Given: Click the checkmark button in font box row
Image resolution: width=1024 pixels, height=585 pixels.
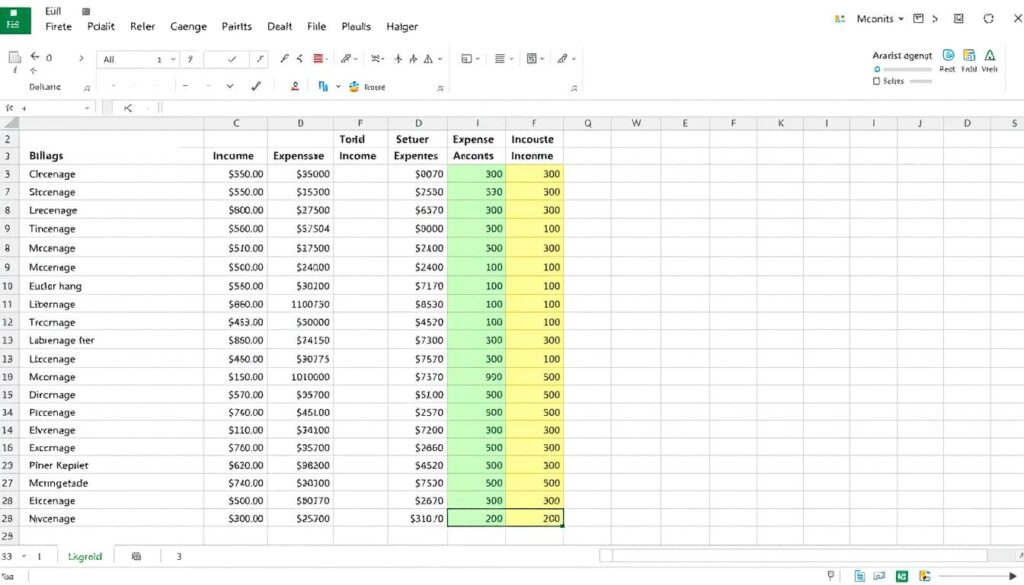Looking at the screenshot, I should (232, 59).
